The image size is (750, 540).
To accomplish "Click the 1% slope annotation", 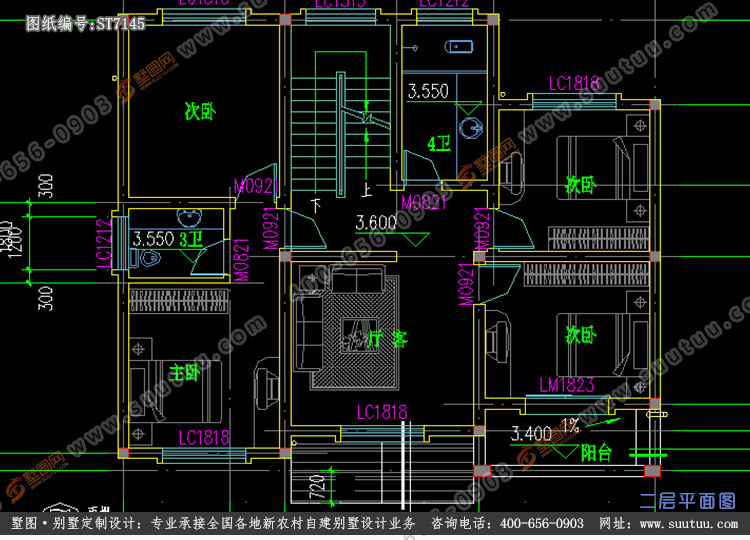I will [x=570, y=425].
